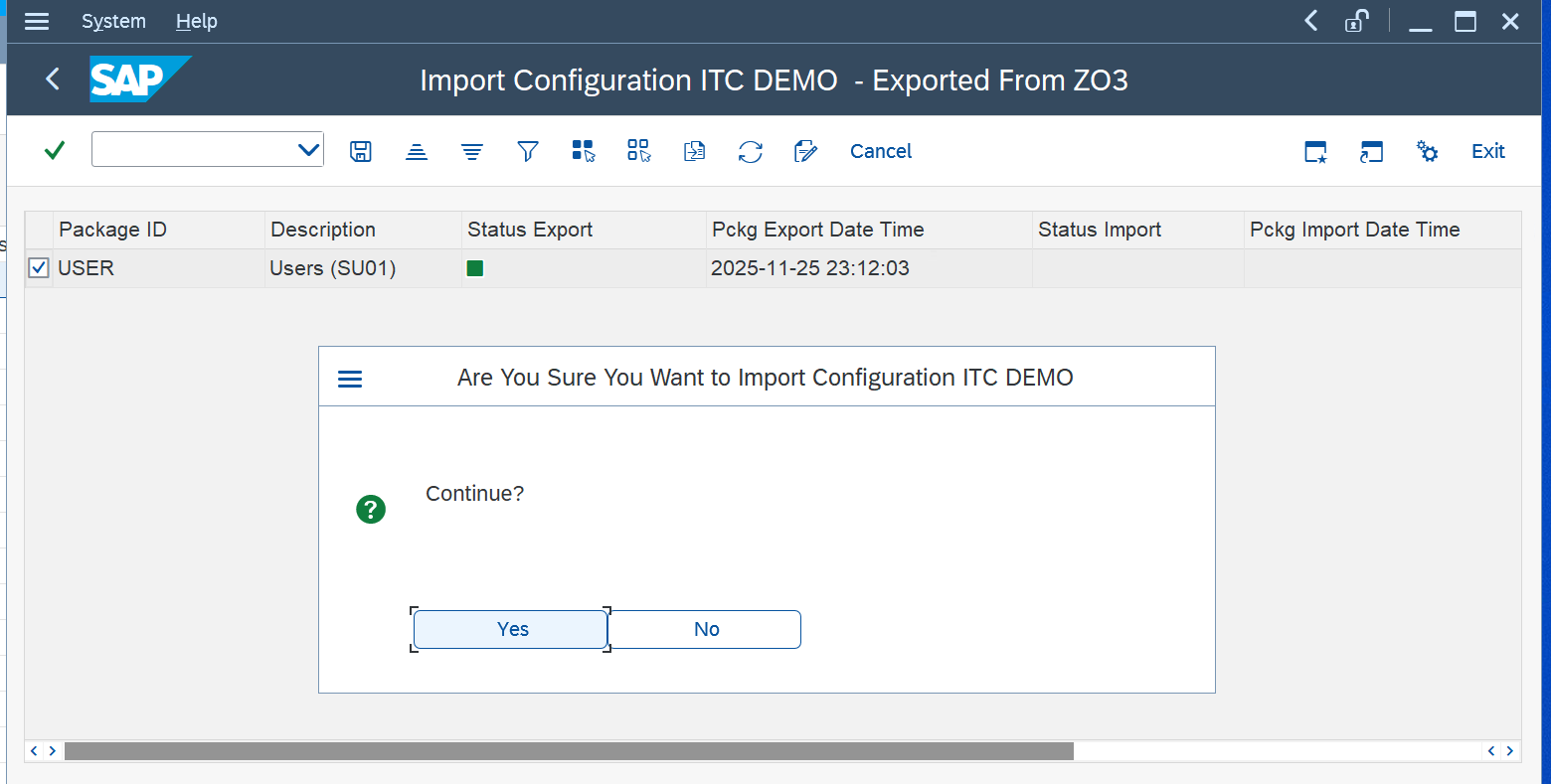This screenshot has height=784, width=1551.
Task: Open the System menu
Action: tap(113, 21)
